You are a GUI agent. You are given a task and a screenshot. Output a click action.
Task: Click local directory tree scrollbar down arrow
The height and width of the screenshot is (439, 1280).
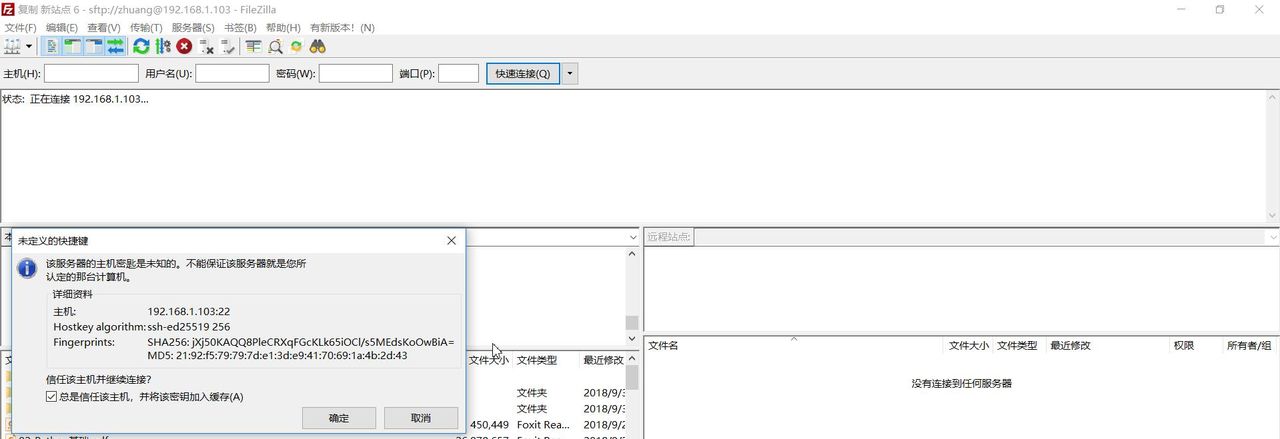(632, 339)
